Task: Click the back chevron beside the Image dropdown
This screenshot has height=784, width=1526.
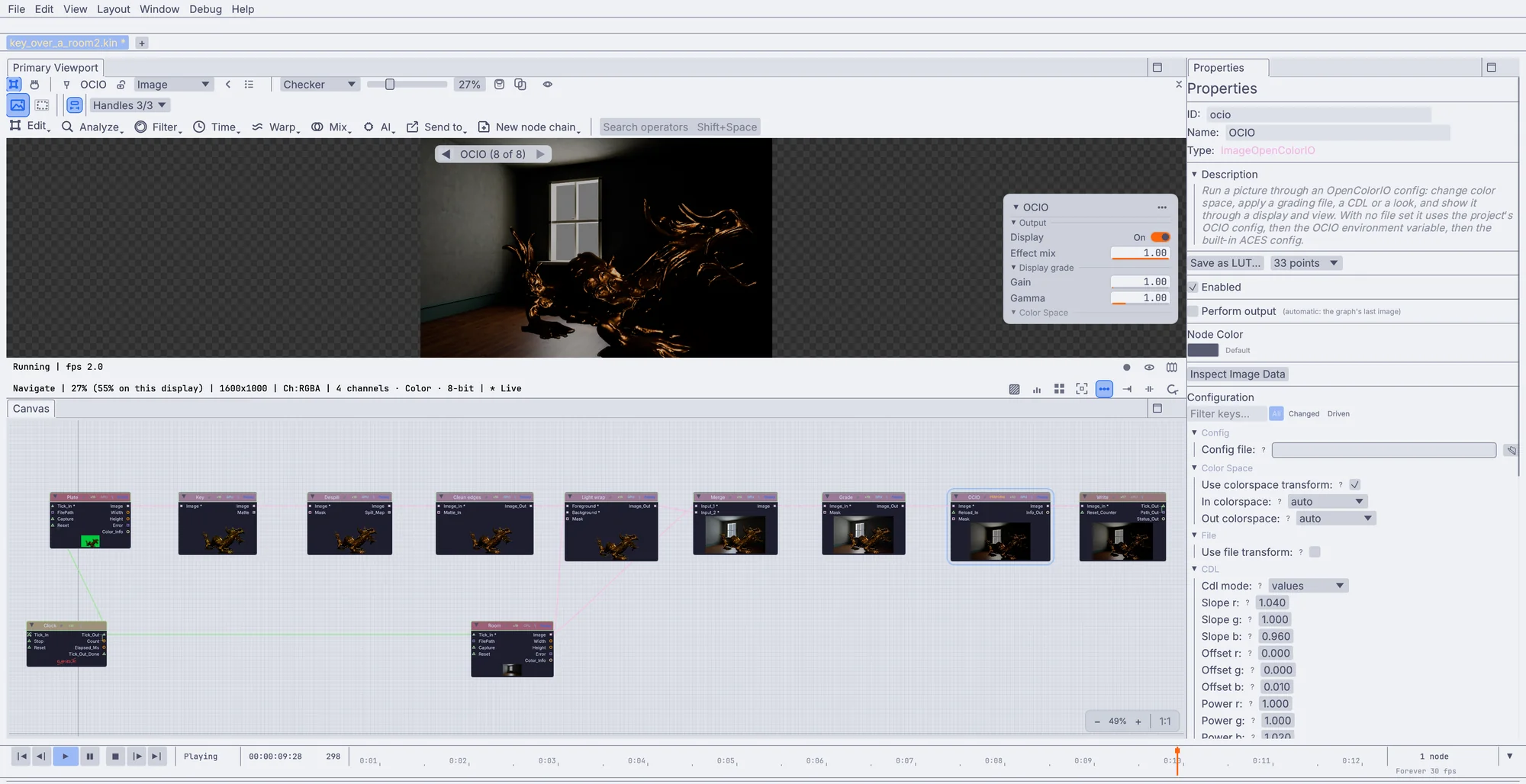Action: click(228, 85)
